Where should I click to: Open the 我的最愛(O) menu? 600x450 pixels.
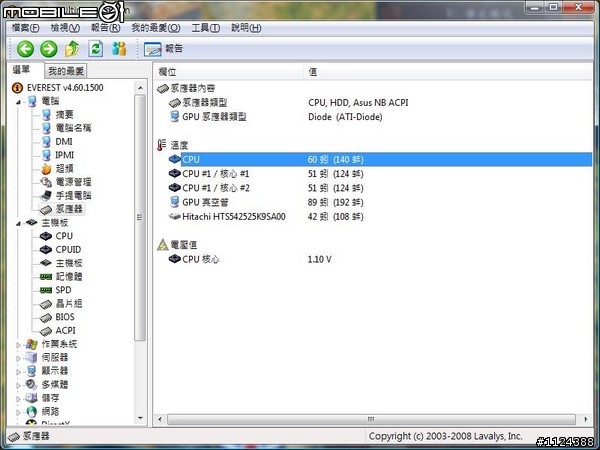click(x=156, y=28)
